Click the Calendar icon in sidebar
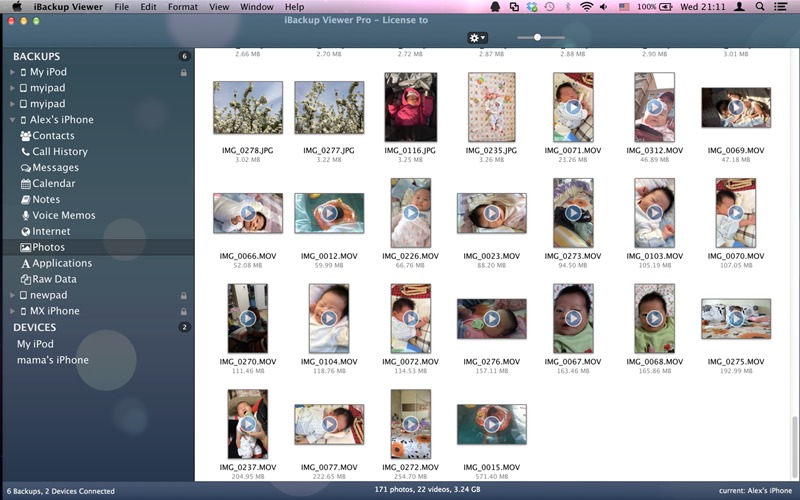 [25, 184]
